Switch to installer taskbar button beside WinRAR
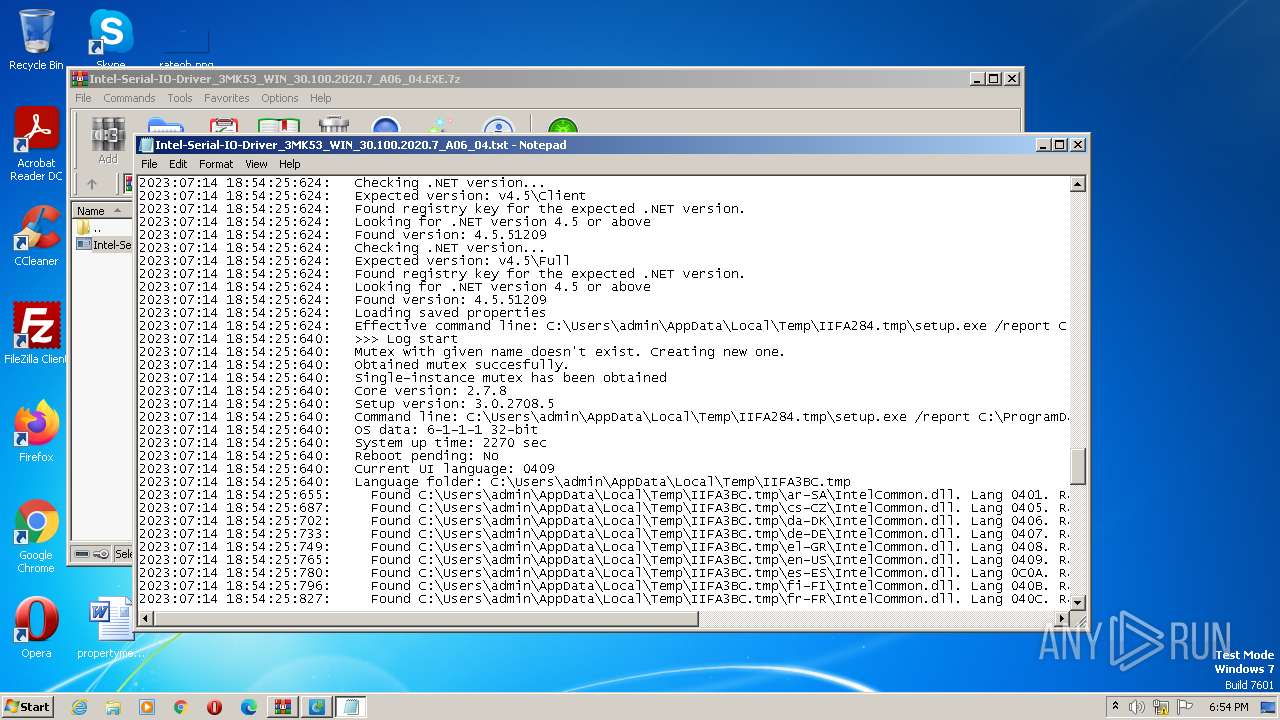1280x720 pixels. 317,707
